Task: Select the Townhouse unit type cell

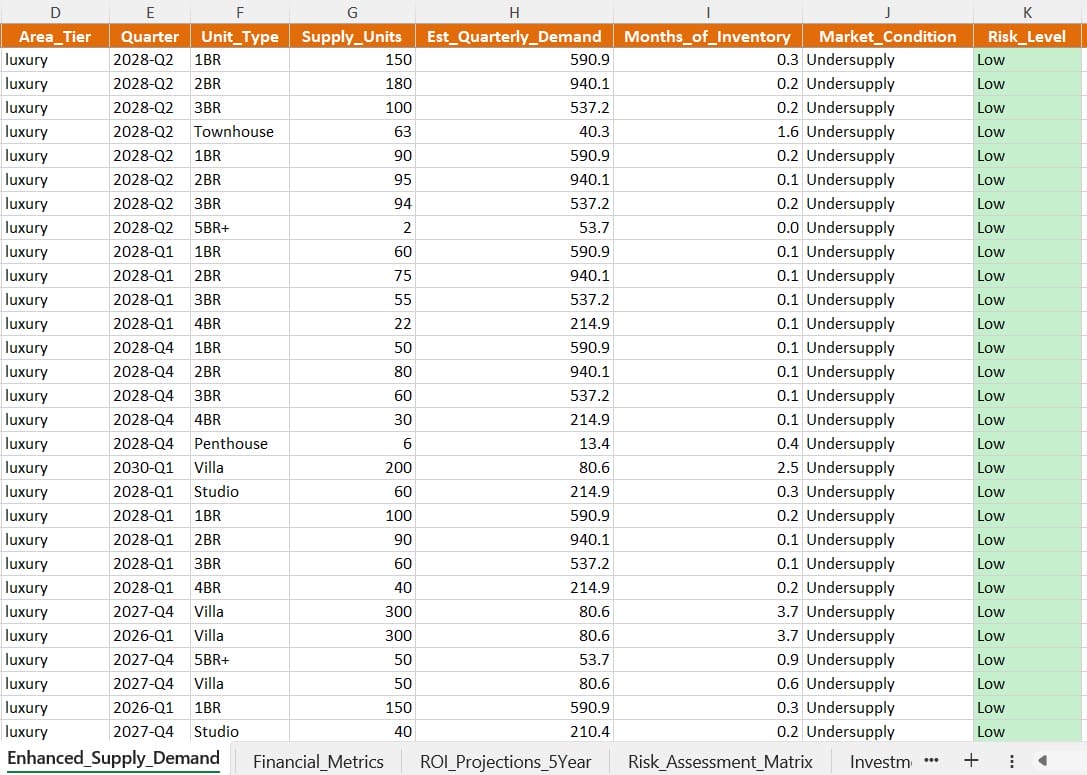Action: (x=233, y=132)
